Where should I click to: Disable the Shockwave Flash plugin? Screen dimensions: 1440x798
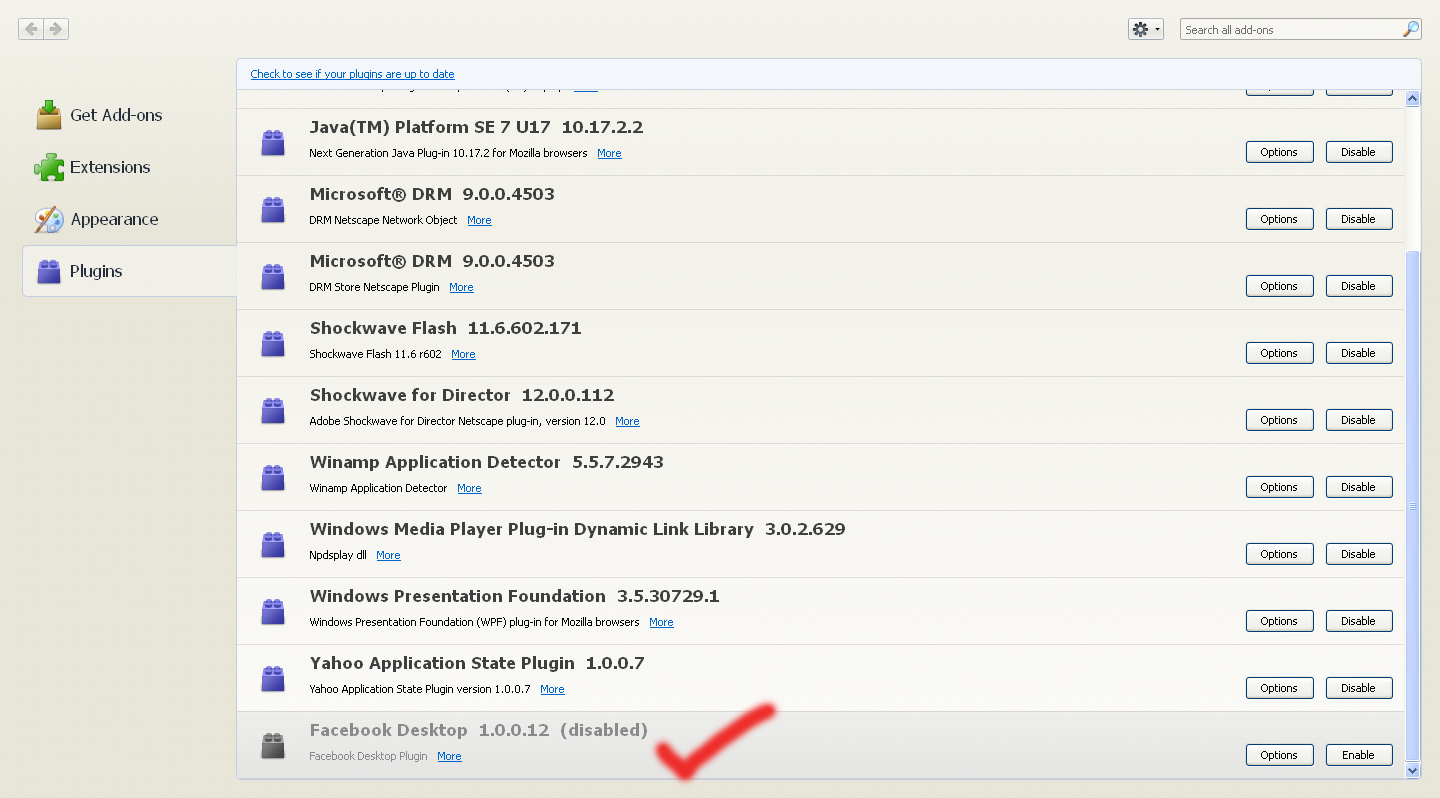[1358, 353]
